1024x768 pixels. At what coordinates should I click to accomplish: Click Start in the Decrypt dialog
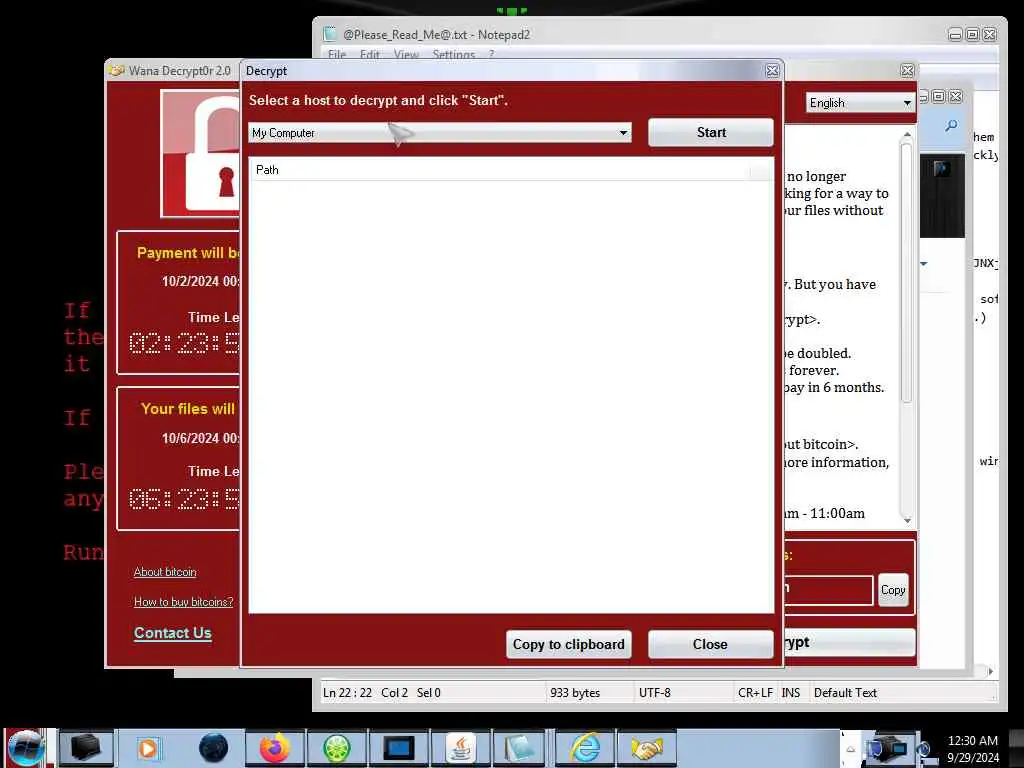711,133
